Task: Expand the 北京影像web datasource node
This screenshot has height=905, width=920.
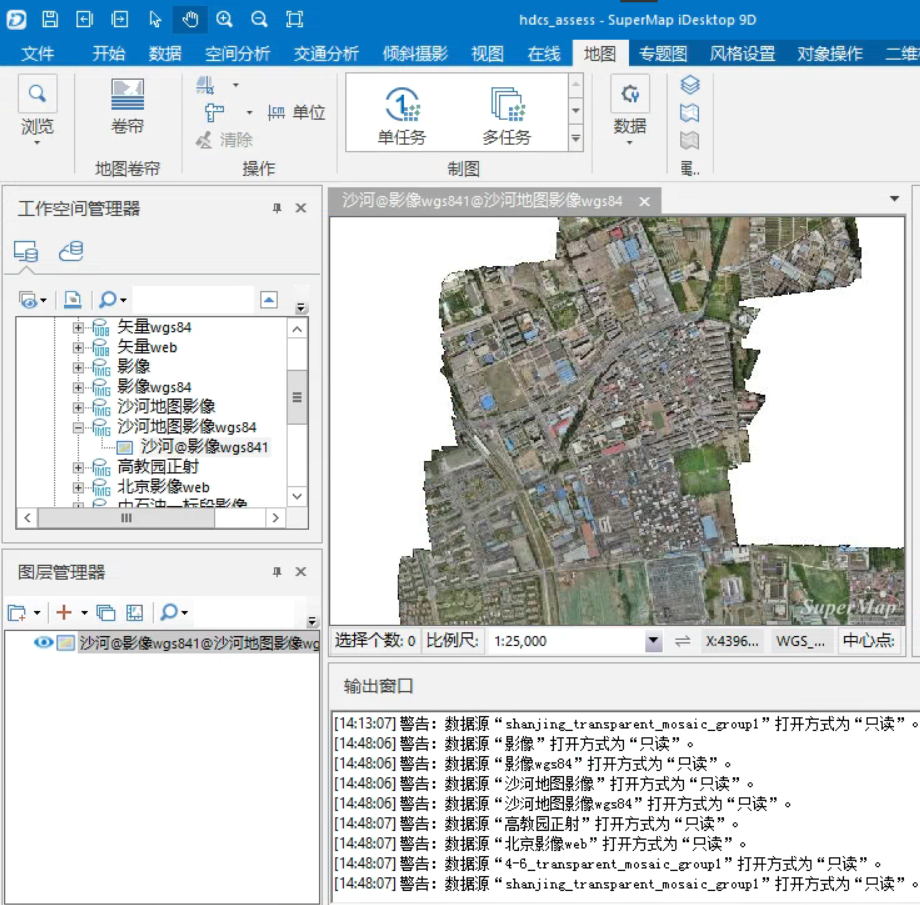Action: click(x=77, y=487)
